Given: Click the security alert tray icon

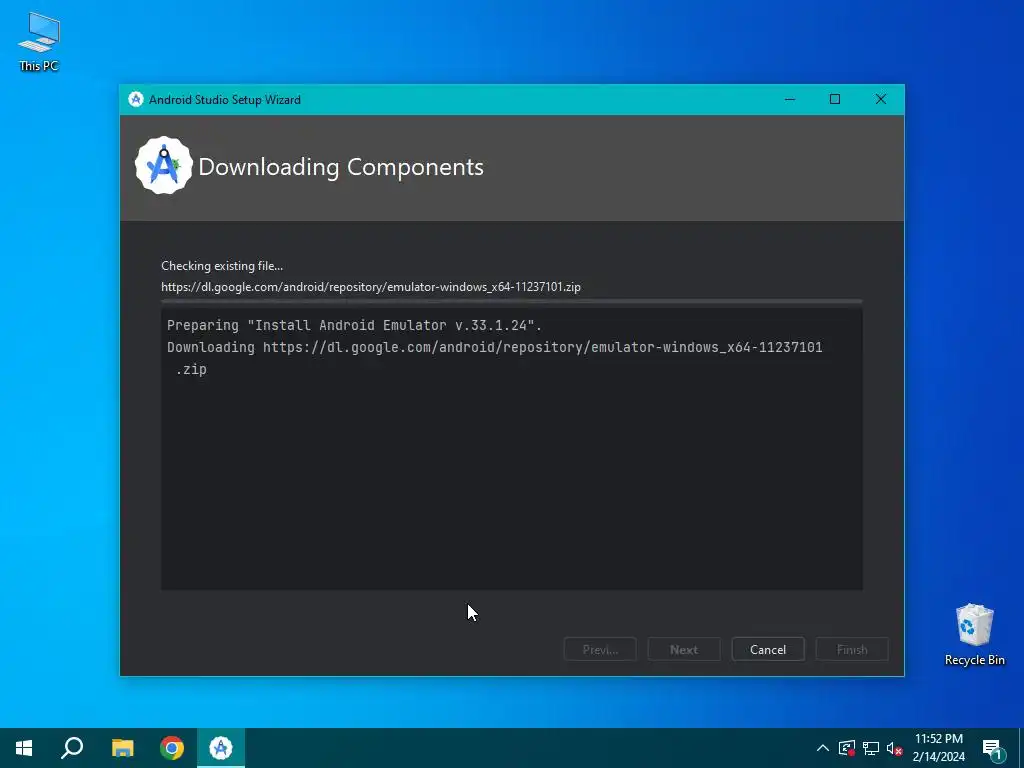Looking at the screenshot, I should click(x=847, y=748).
